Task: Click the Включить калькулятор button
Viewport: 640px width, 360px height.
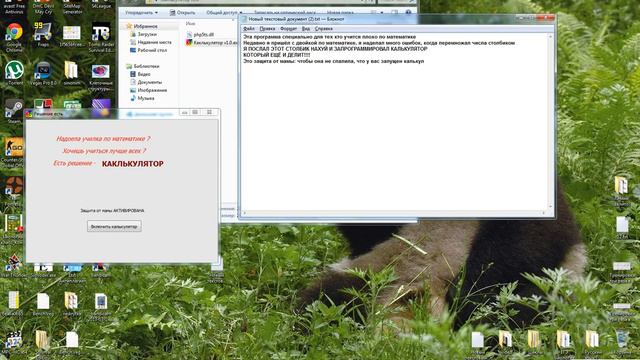Action: pos(114,226)
